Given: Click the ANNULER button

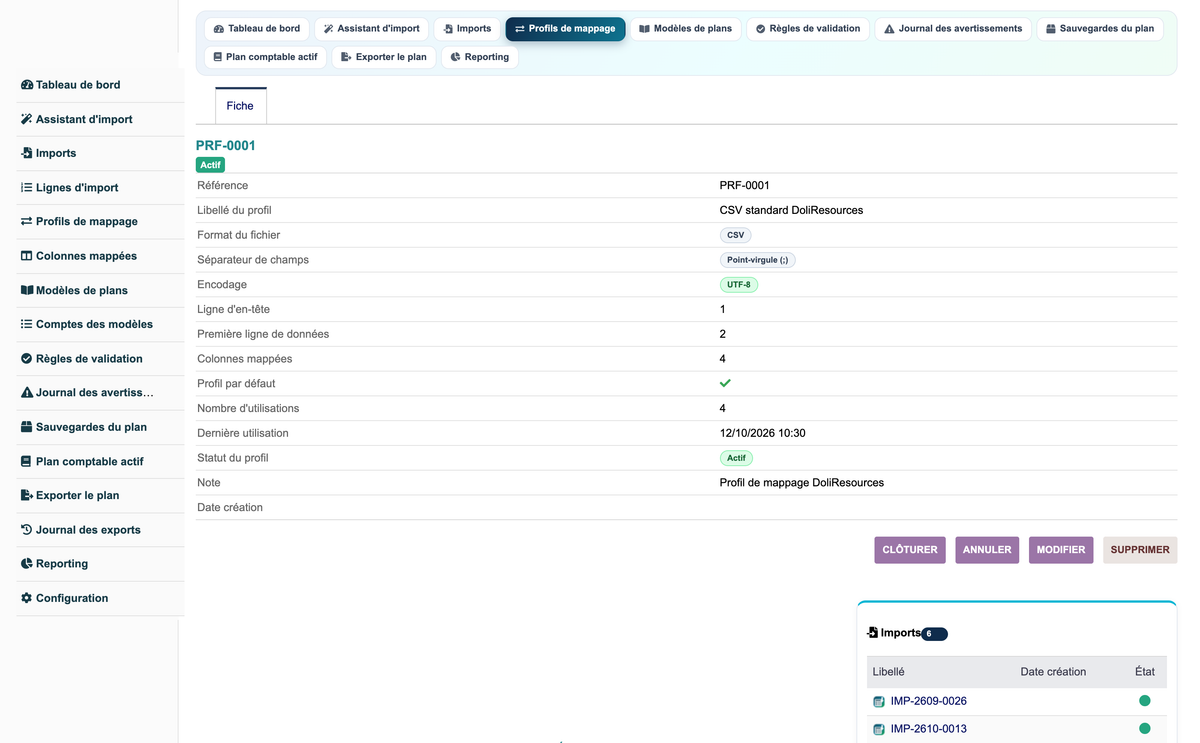Looking at the screenshot, I should 987,550.
